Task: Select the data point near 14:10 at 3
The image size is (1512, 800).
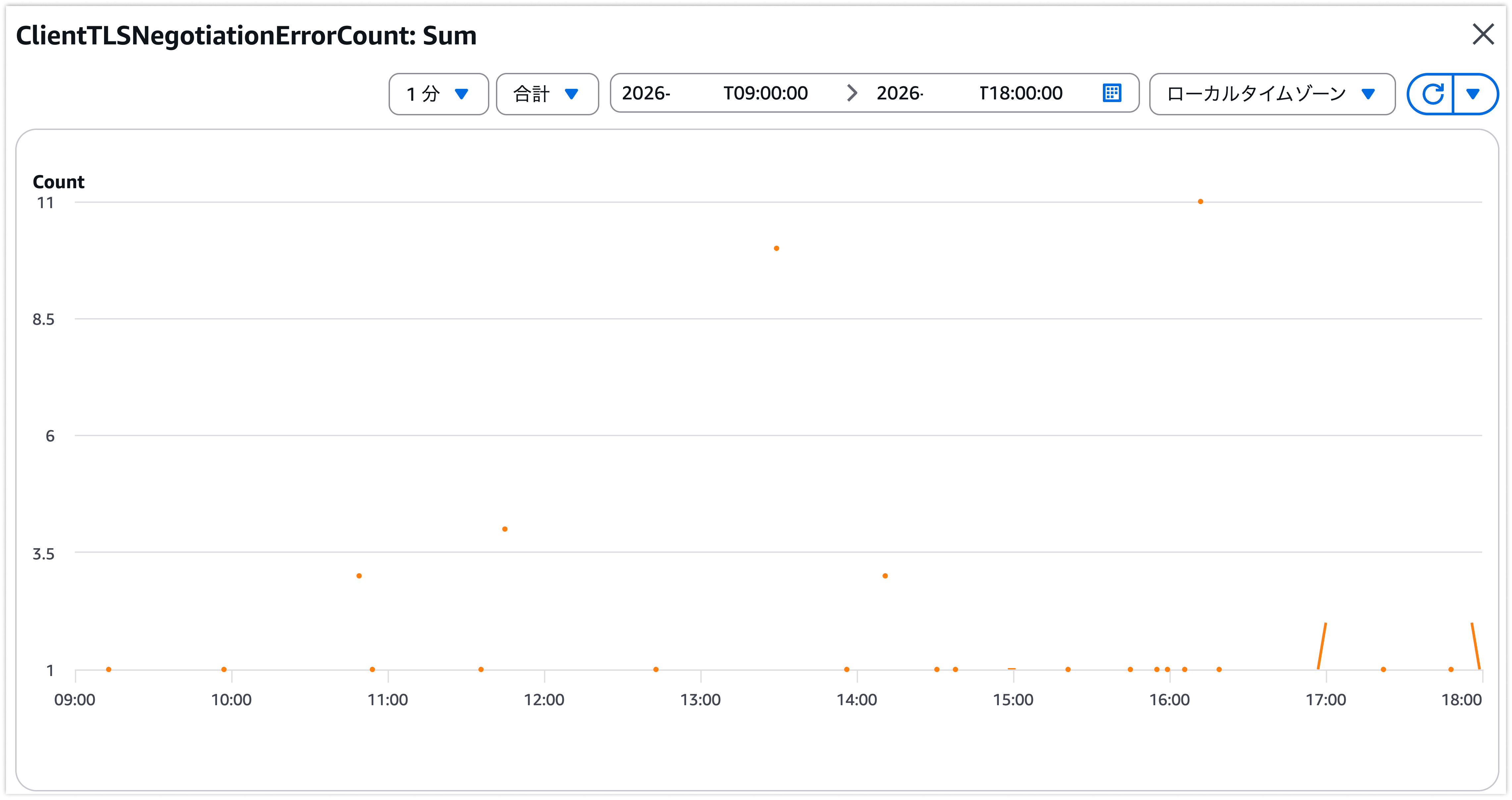Action: pos(885,576)
